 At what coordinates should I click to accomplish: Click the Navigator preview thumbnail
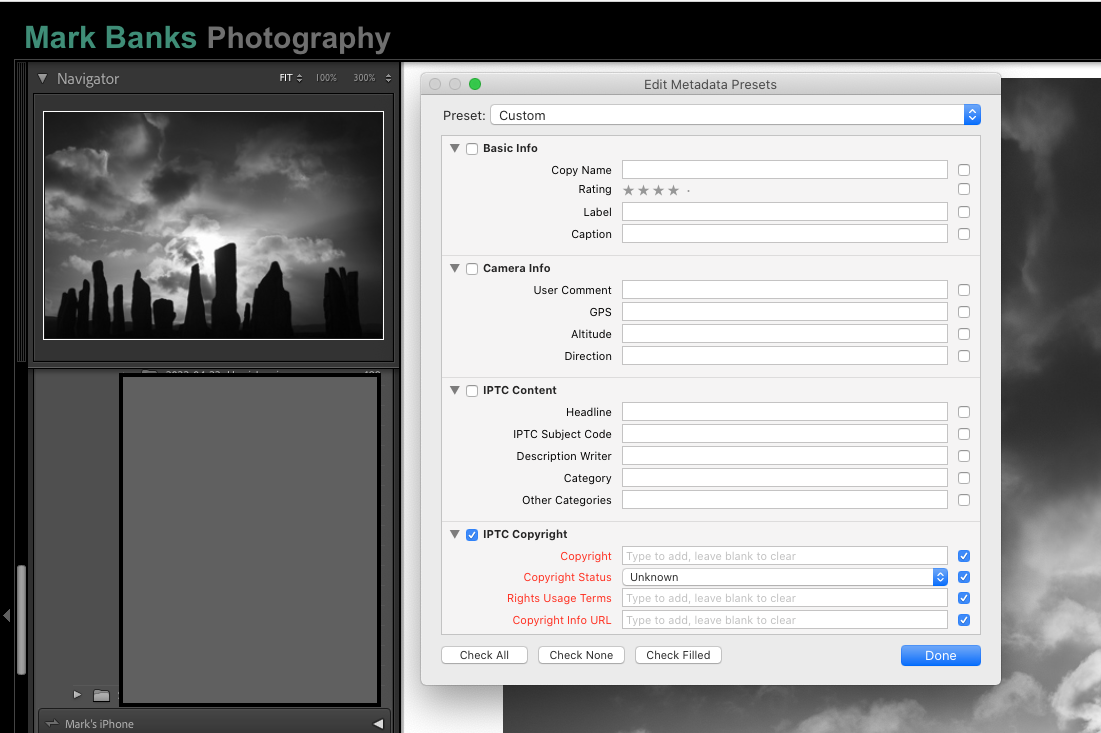point(213,225)
